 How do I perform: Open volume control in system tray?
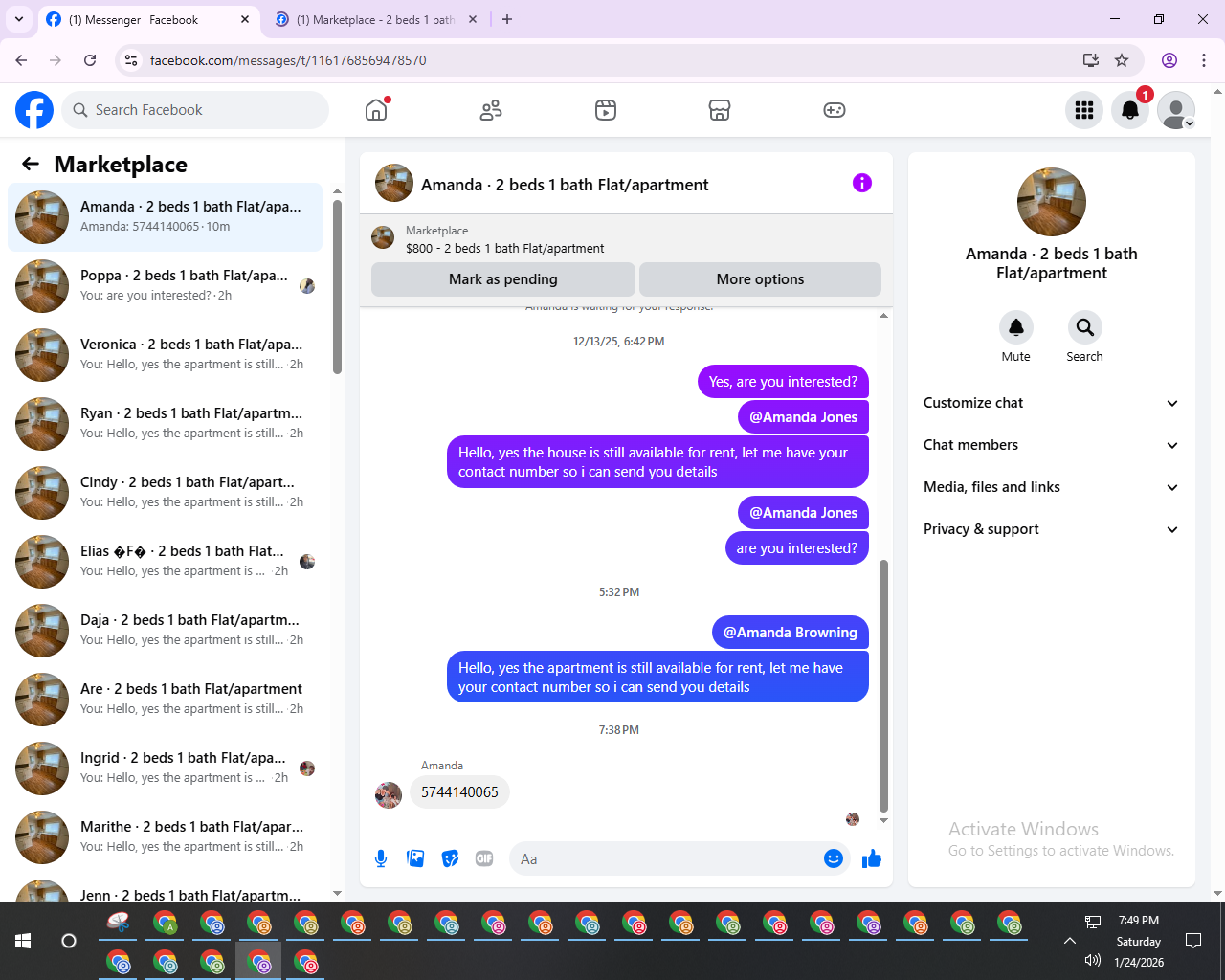pyautogui.click(x=1093, y=960)
